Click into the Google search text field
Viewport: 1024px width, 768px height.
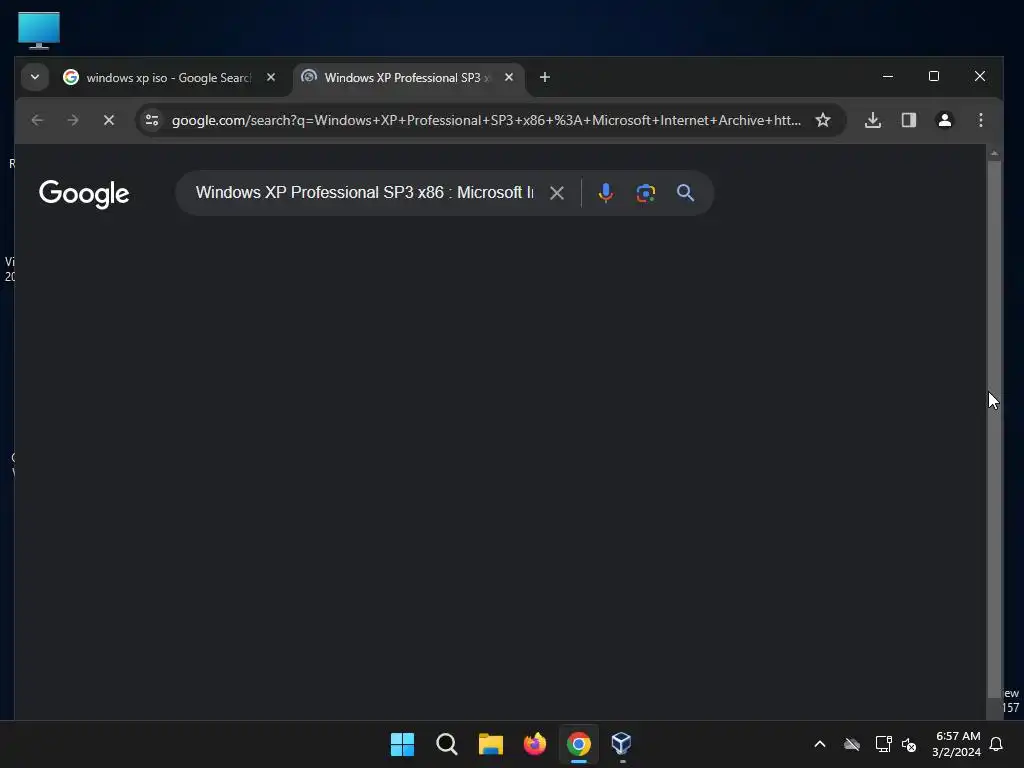coord(364,193)
